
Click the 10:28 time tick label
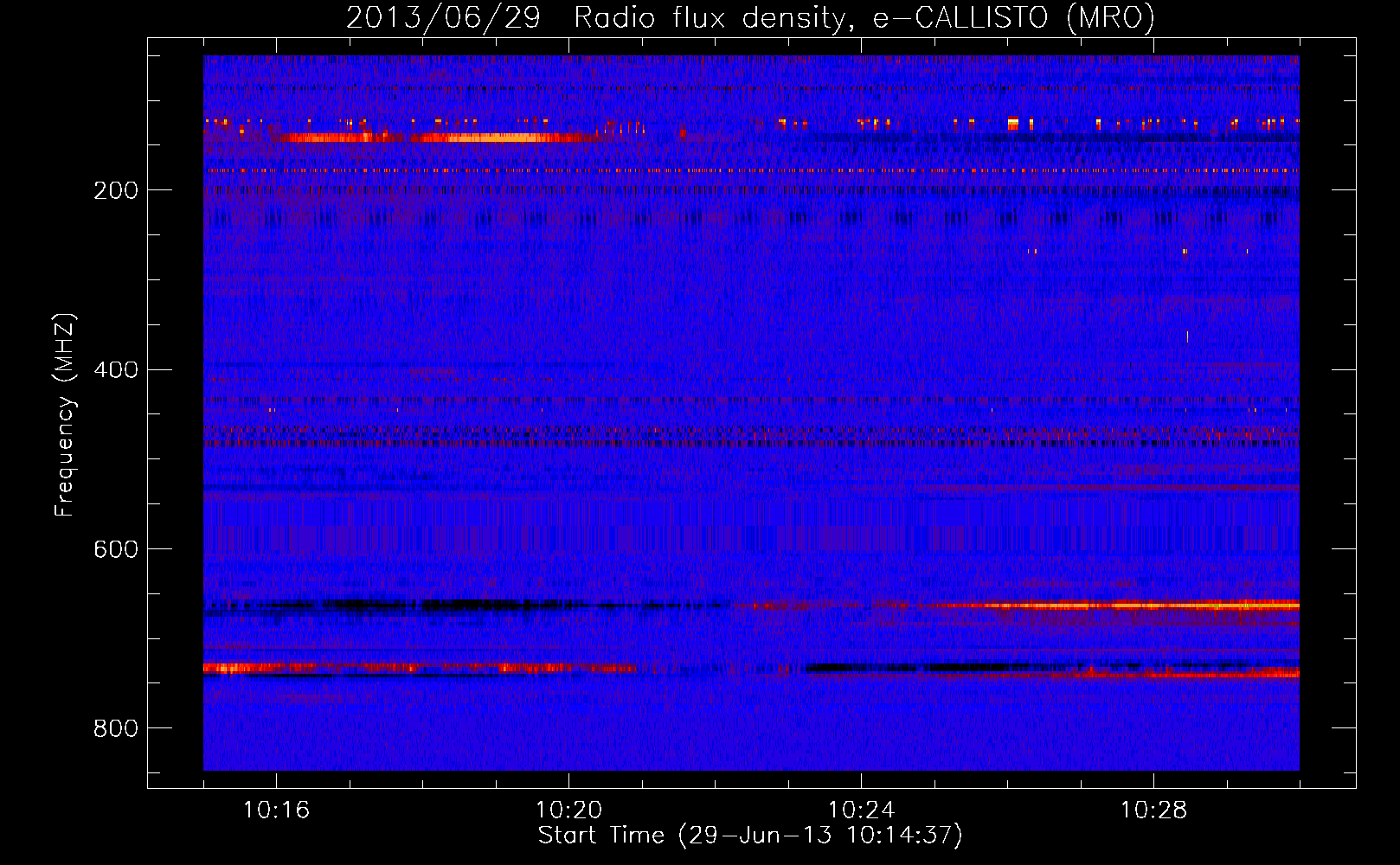1153,811
